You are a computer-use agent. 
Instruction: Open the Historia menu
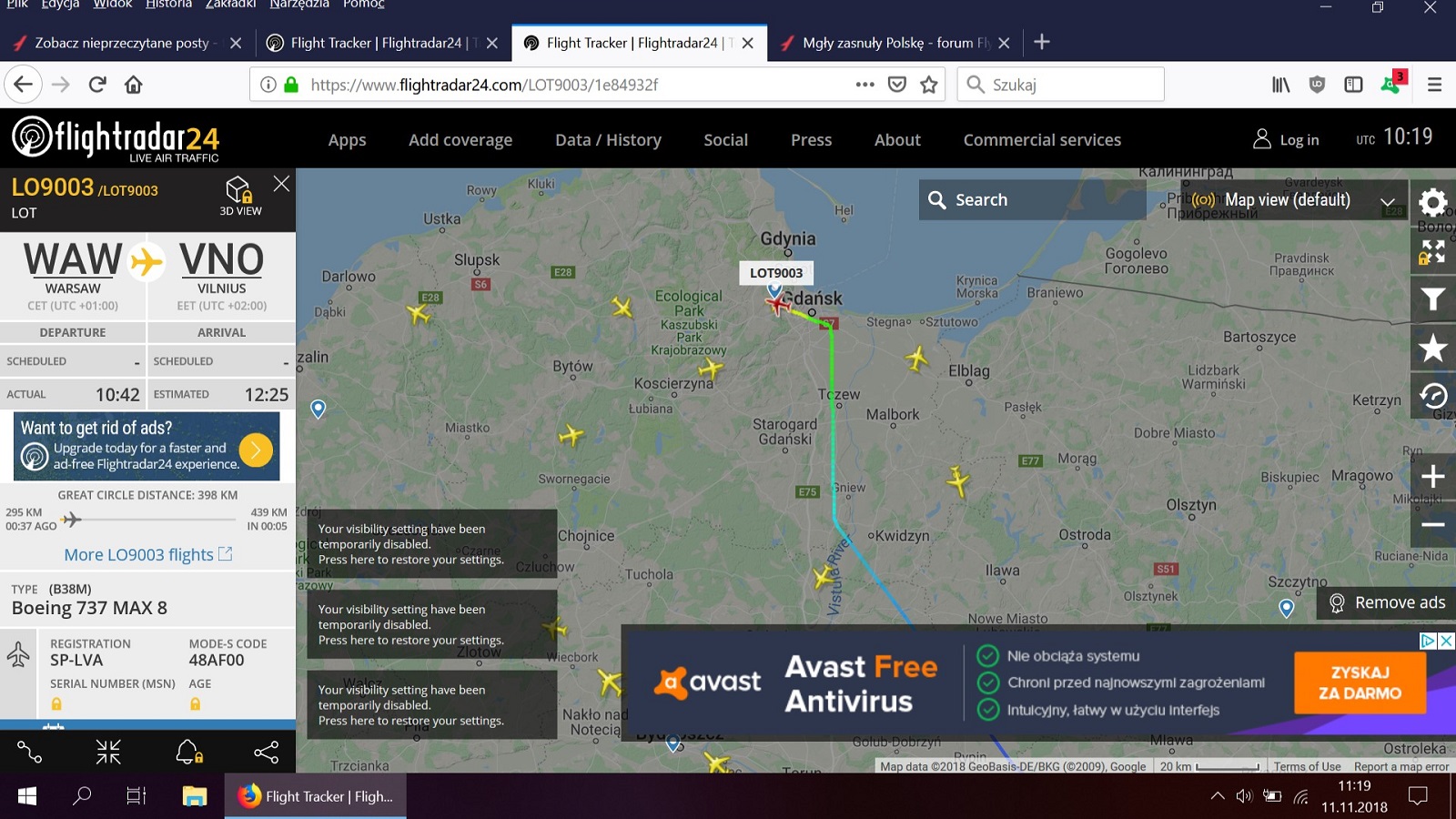tap(168, 5)
